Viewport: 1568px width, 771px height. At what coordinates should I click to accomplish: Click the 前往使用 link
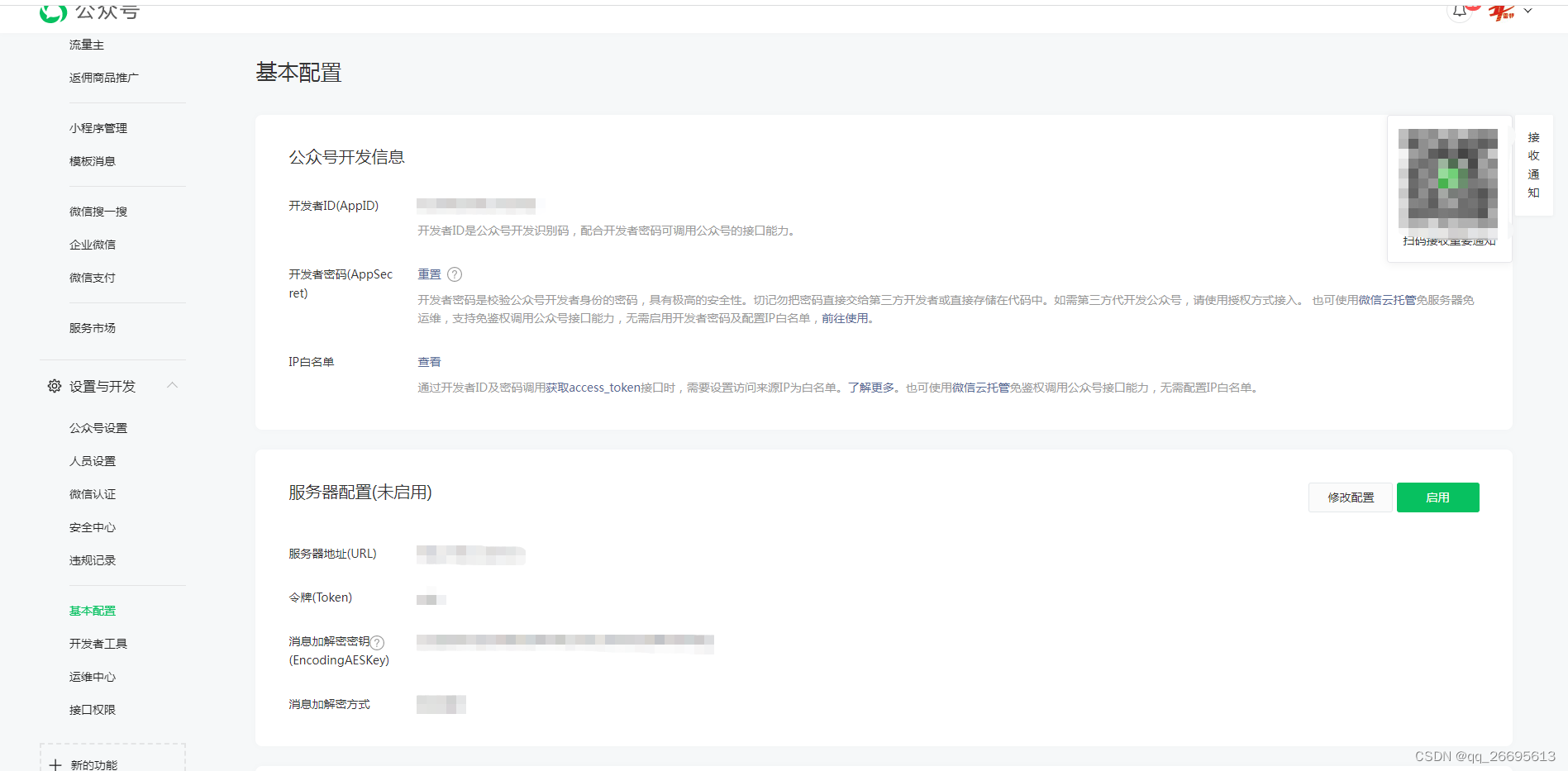[x=845, y=318]
